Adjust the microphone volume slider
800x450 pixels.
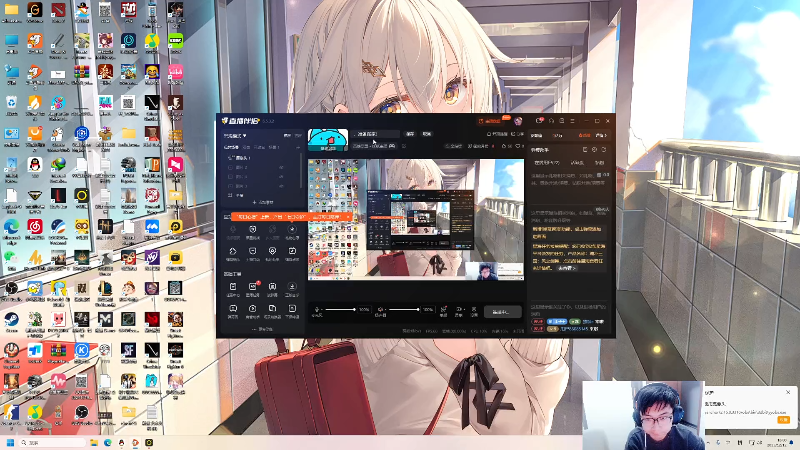click(x=340, y=310)
